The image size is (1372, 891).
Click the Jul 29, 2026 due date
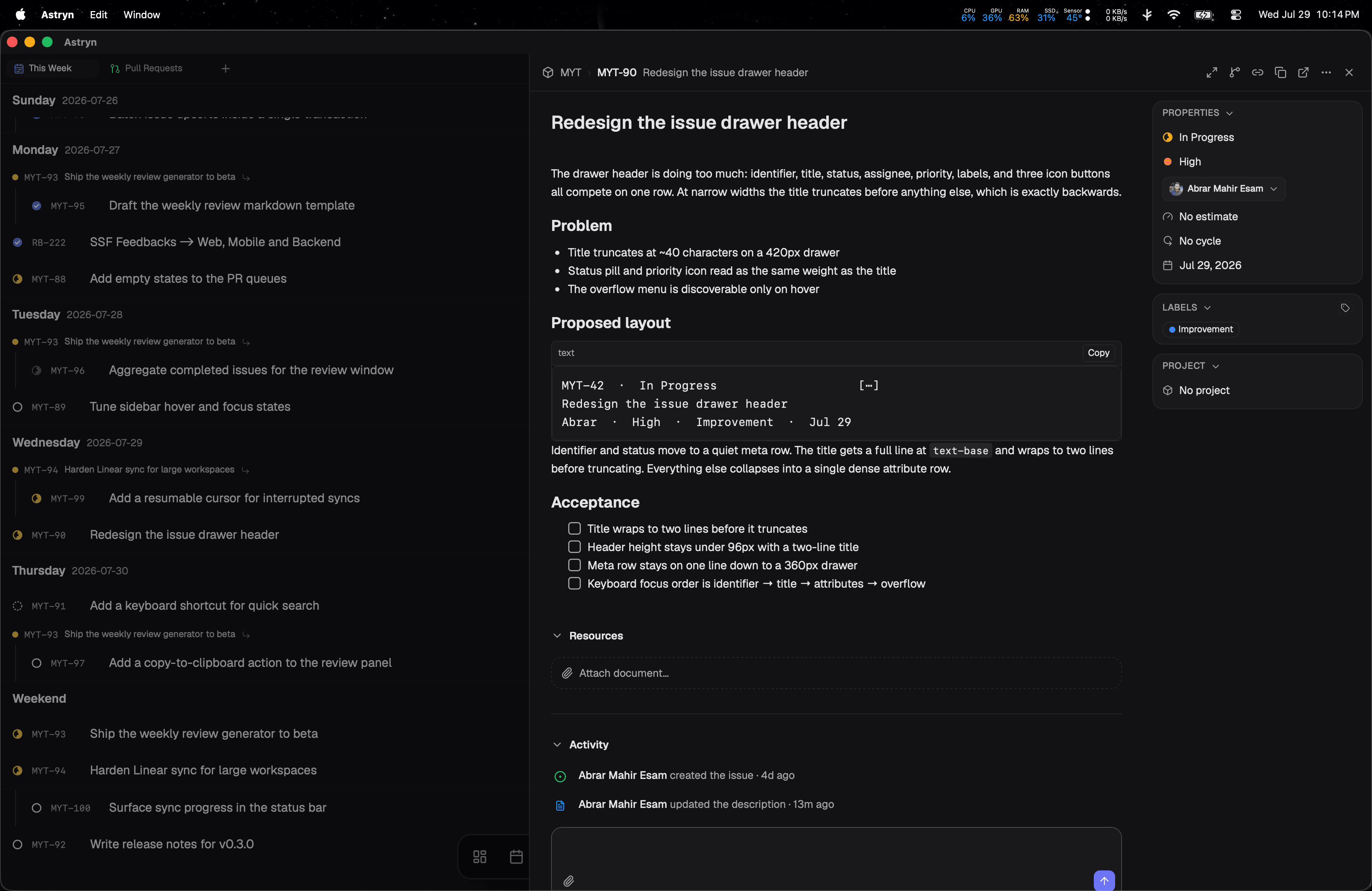tap(1202, 265)
